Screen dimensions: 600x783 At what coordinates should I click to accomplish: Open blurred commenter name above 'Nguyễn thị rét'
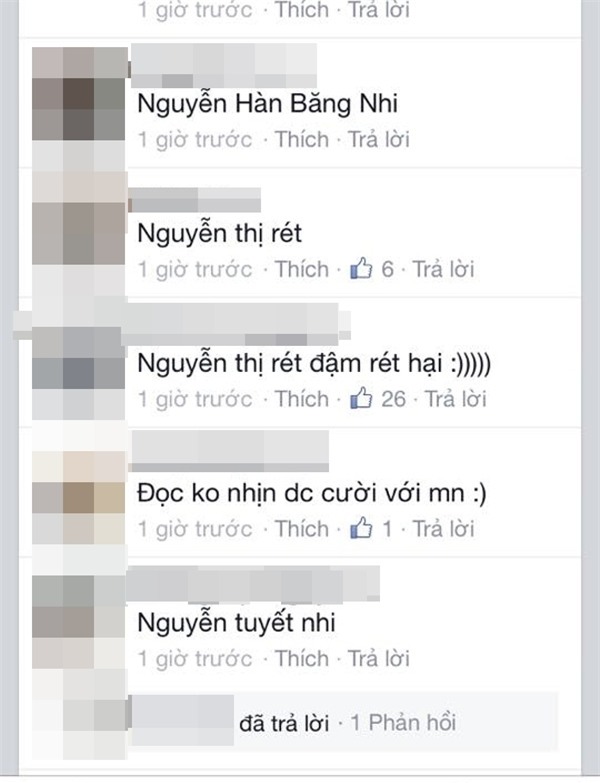click(195, 200)
